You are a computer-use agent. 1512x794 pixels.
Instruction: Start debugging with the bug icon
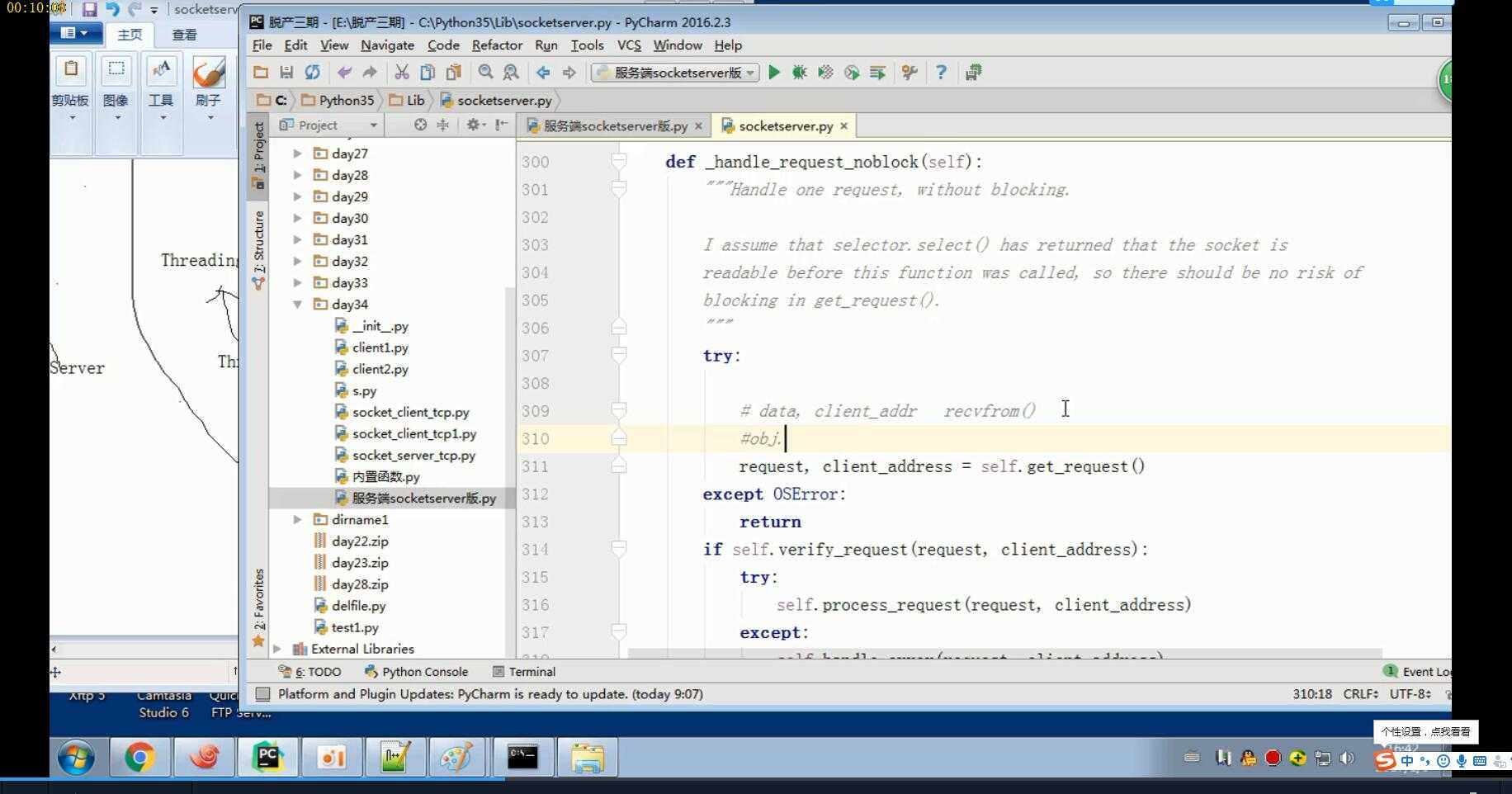pos(799,73)
